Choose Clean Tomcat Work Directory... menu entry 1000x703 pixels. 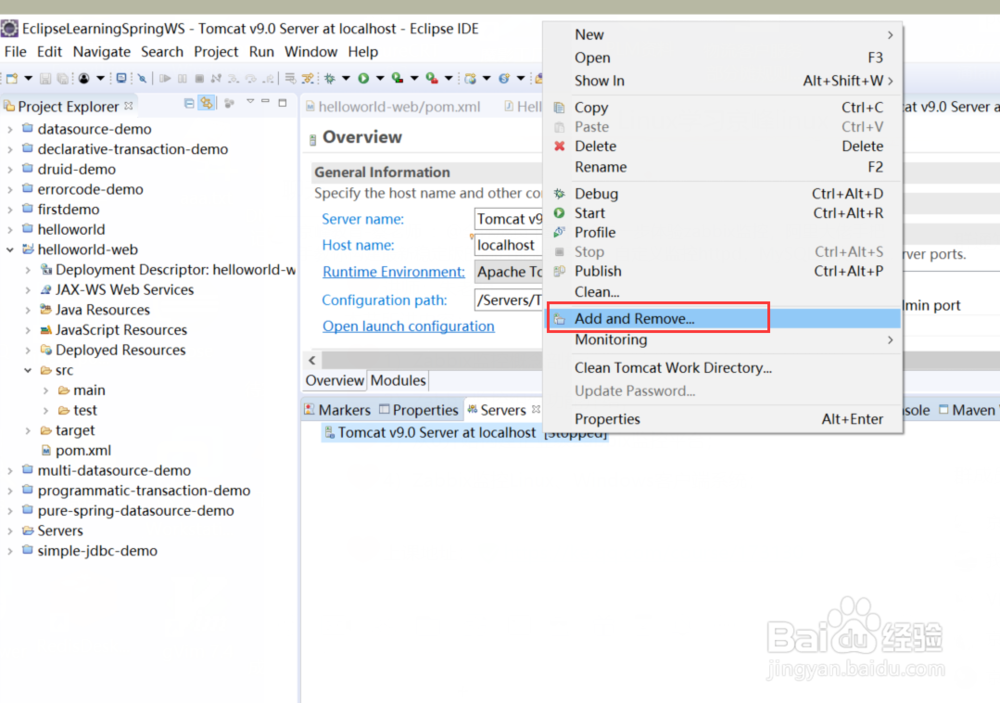click(x=724, y=368)
